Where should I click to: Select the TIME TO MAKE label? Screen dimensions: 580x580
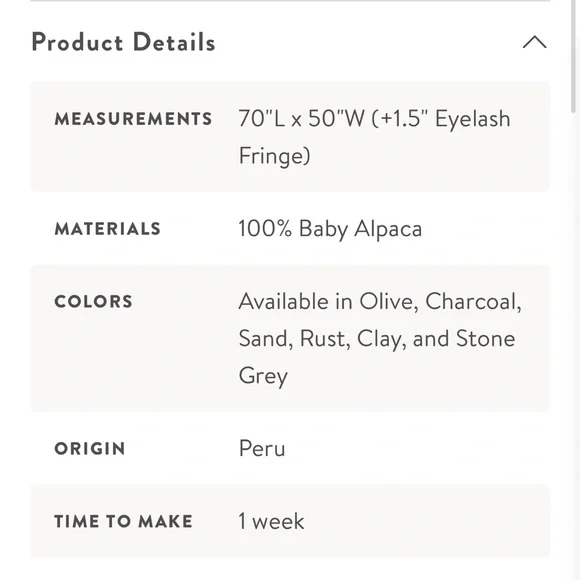point(124,522)
